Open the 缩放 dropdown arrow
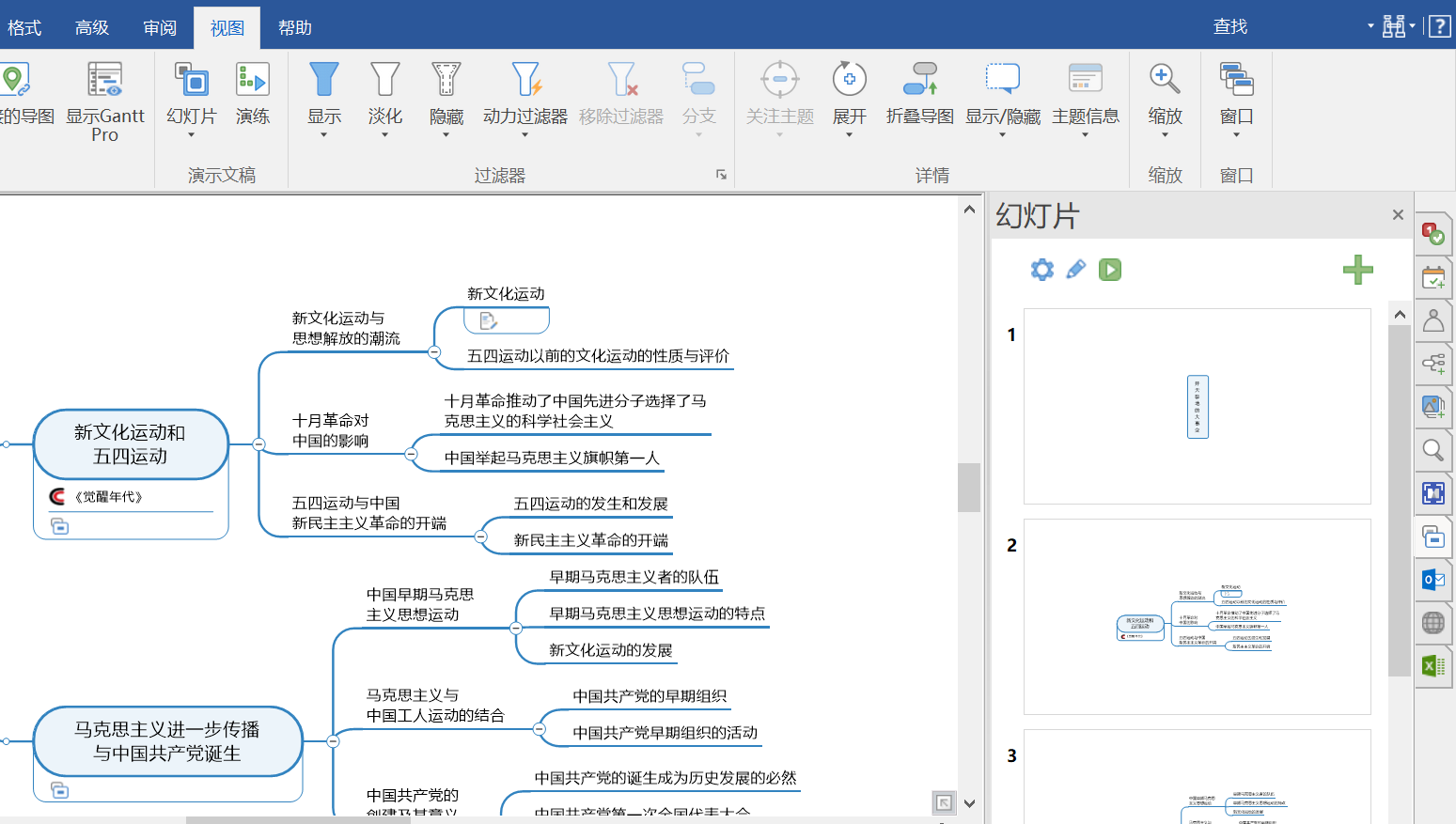 pos(1165,135)
